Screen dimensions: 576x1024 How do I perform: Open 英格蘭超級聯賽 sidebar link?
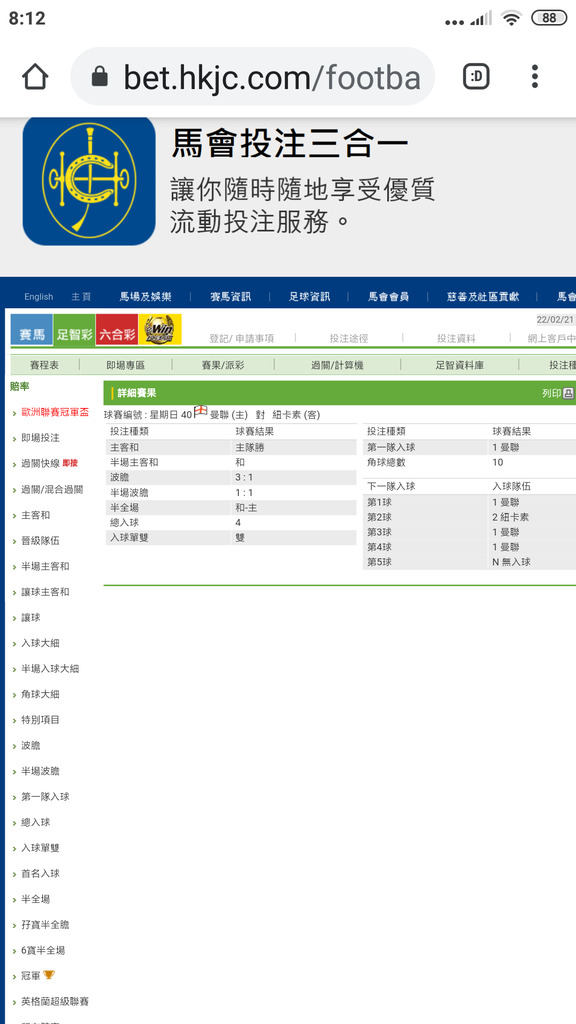[55, 1001]
